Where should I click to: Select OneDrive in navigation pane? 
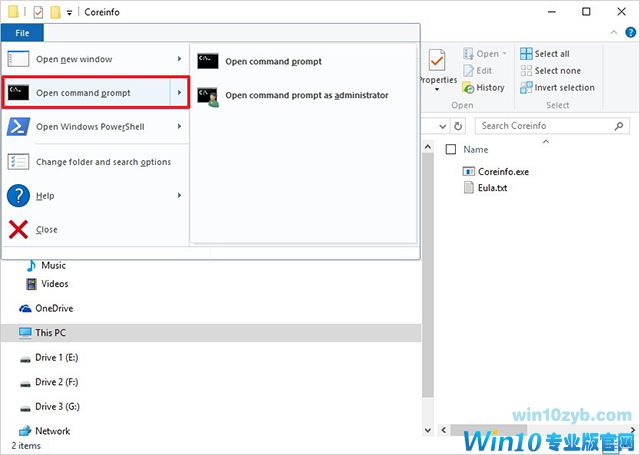46,309
